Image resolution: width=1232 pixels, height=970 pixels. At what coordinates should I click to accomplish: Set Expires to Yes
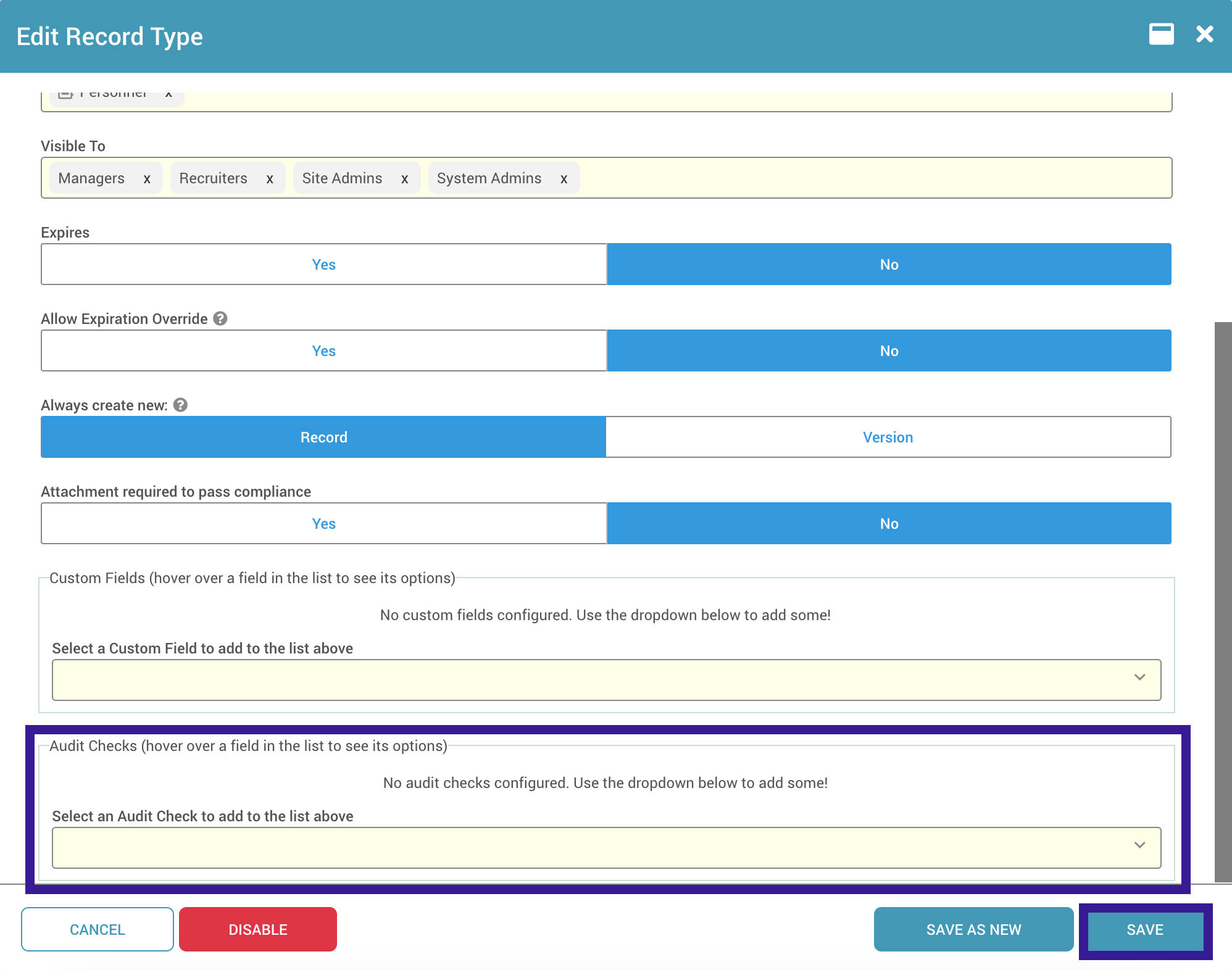click(323, 264)
